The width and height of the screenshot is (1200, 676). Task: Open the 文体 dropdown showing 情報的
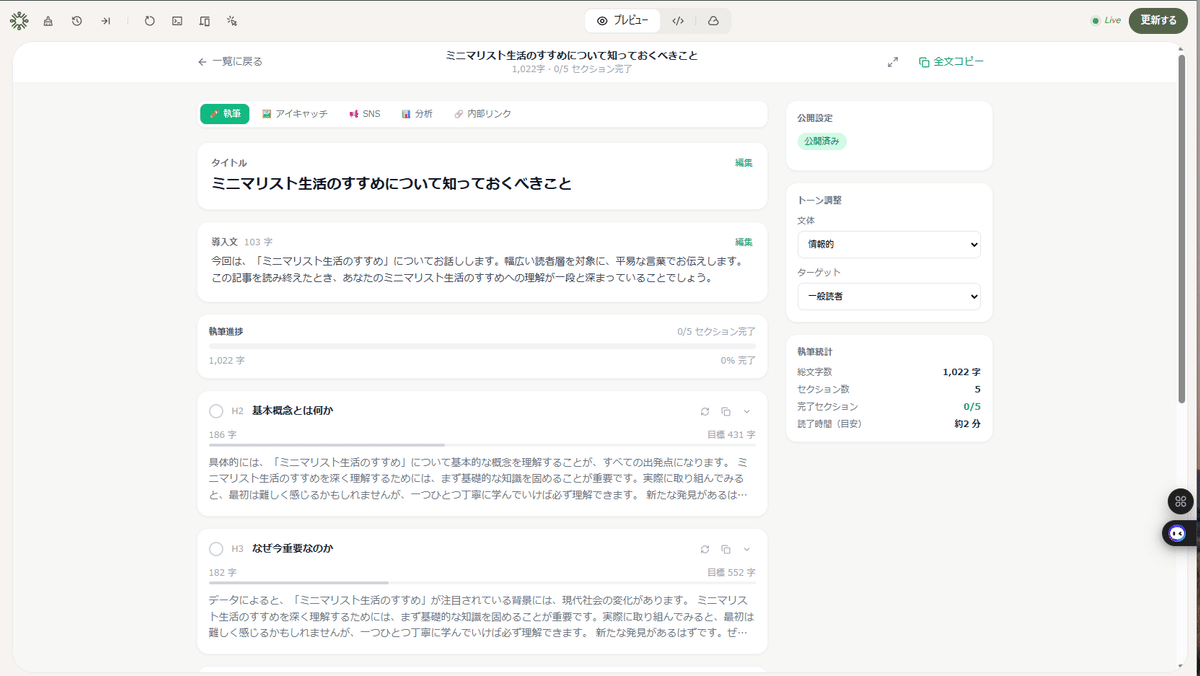888,244
